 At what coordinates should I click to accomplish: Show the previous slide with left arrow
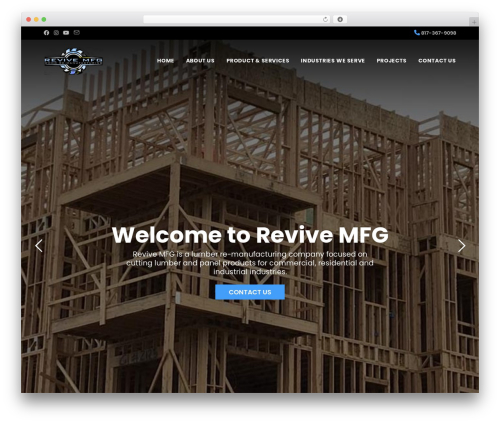click(x=39, y=246)
